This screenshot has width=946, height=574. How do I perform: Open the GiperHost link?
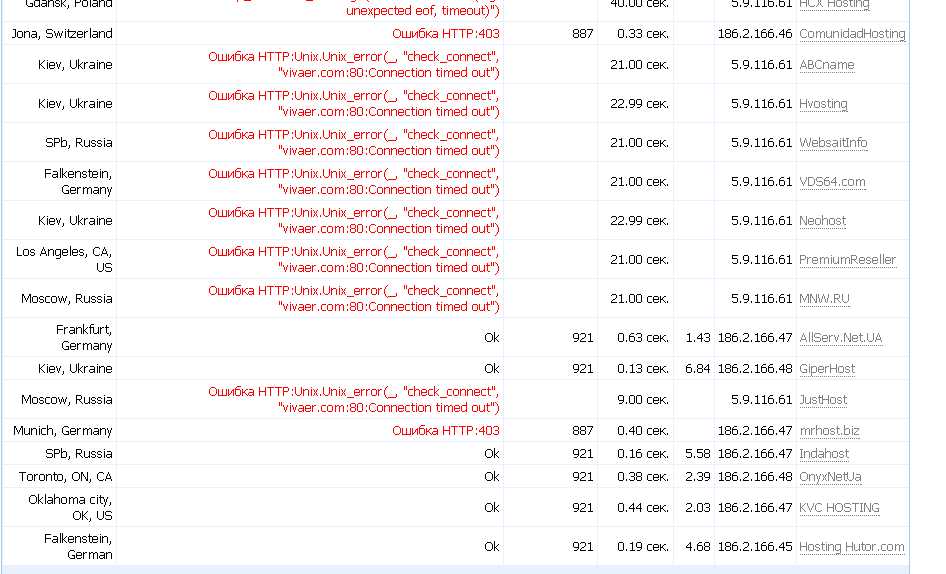[x=827, y=369]
